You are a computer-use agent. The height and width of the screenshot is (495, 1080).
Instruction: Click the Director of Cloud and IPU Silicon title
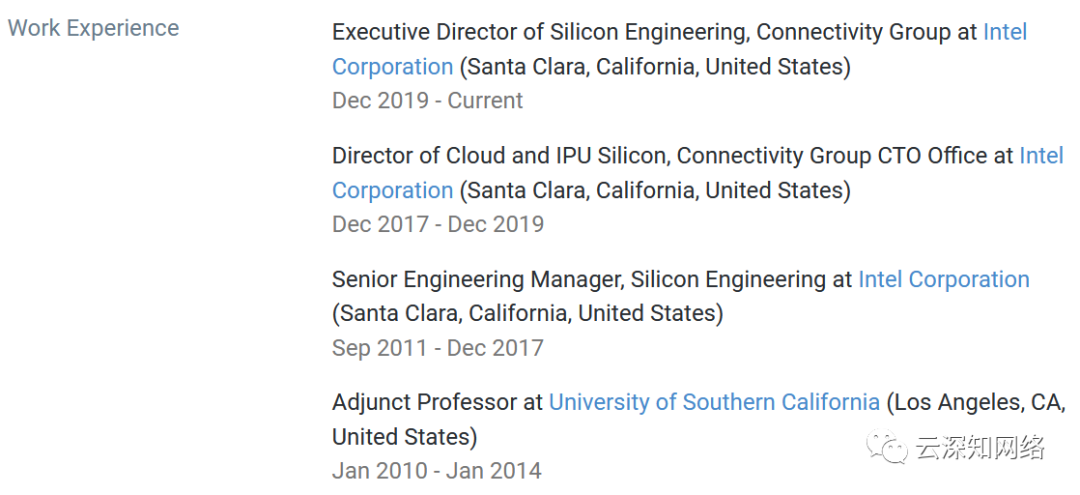pyautogui.click(x=501, y=156)
